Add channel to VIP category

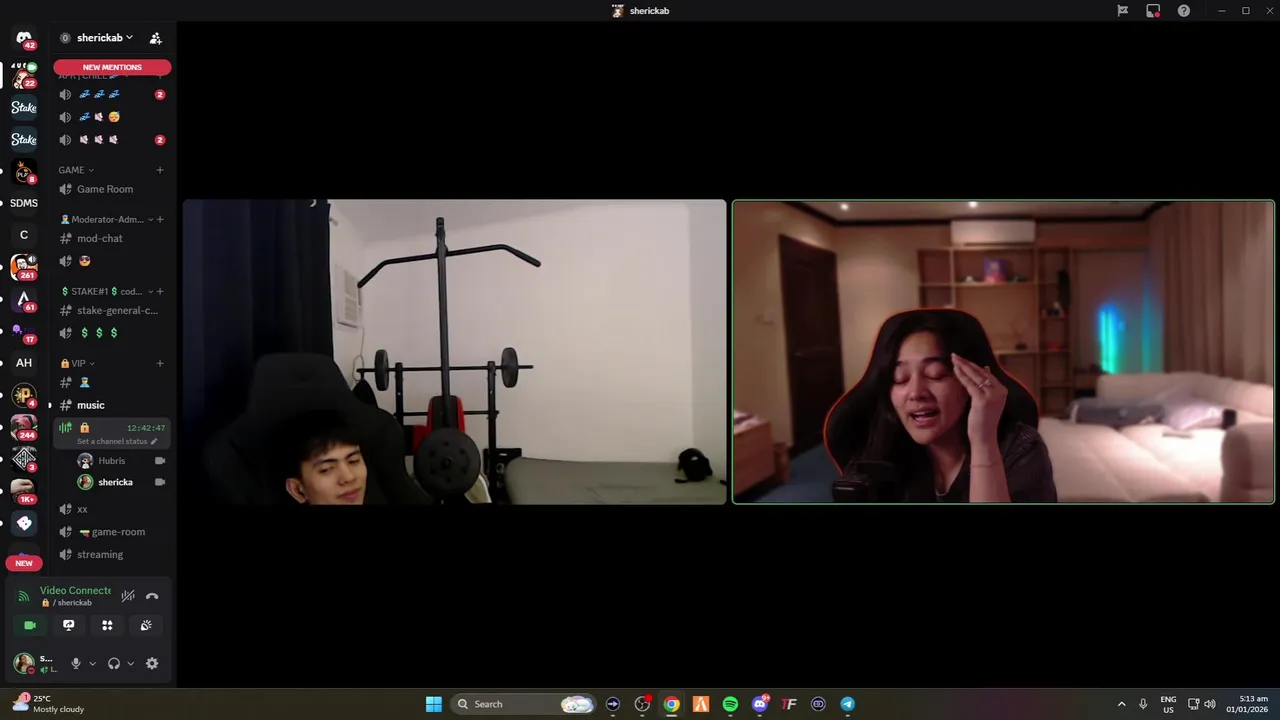[160, 363]
